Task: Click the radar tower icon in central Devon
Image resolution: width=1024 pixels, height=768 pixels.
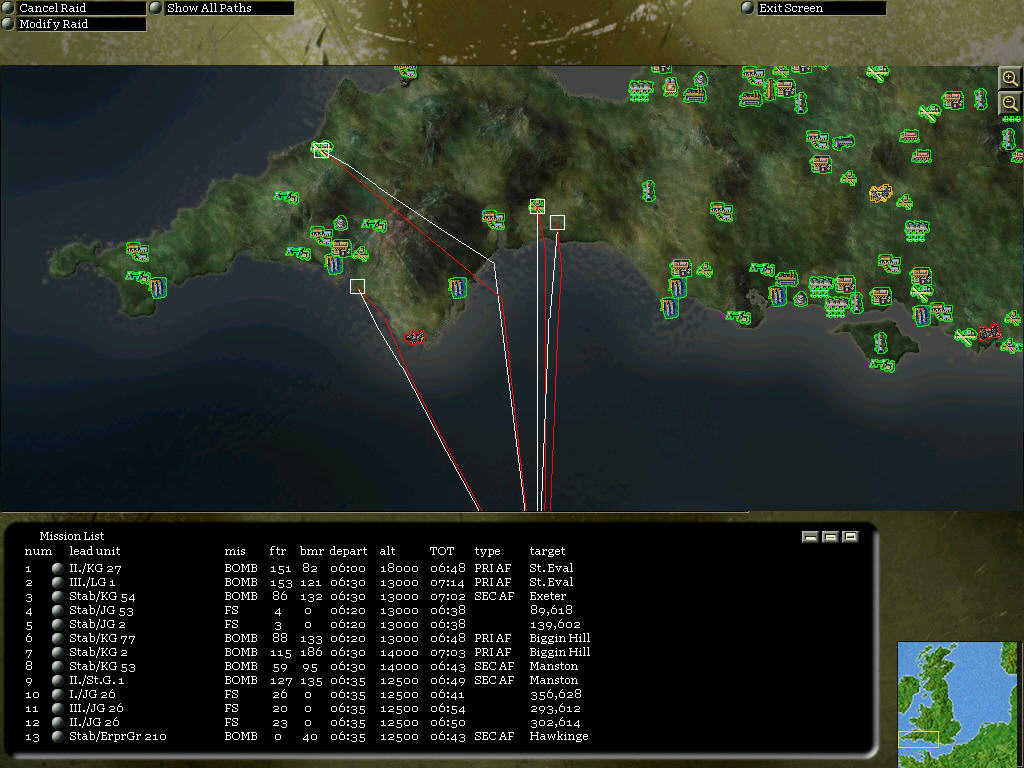Action: (x=648, y=191)
